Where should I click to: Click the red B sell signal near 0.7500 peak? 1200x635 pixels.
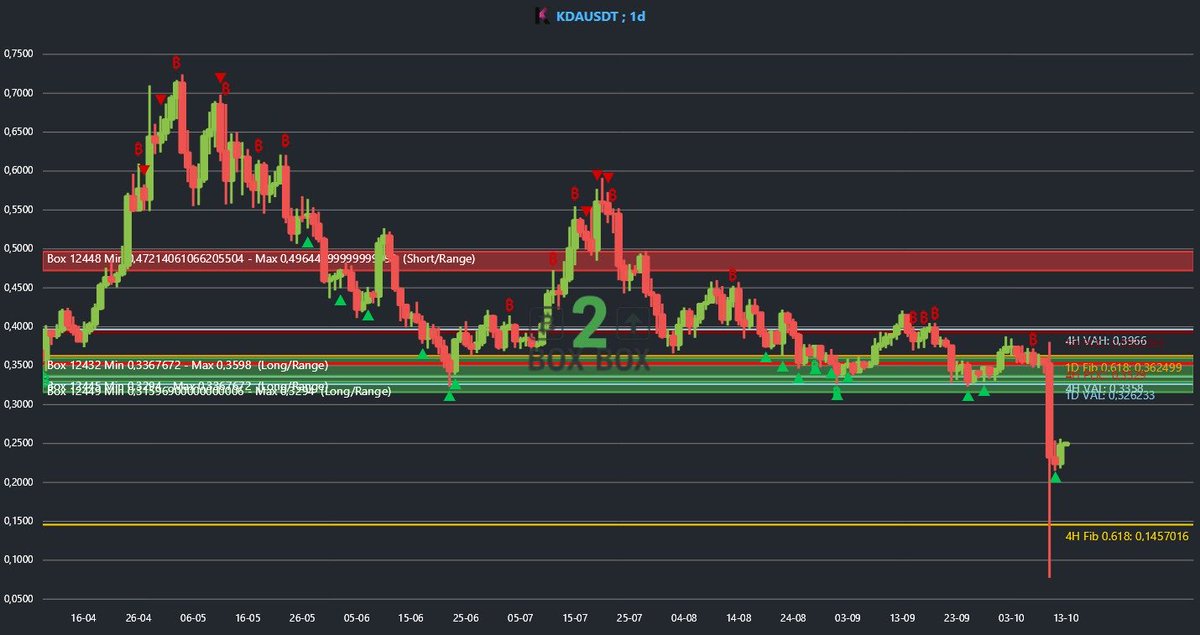tap(177, 64)
